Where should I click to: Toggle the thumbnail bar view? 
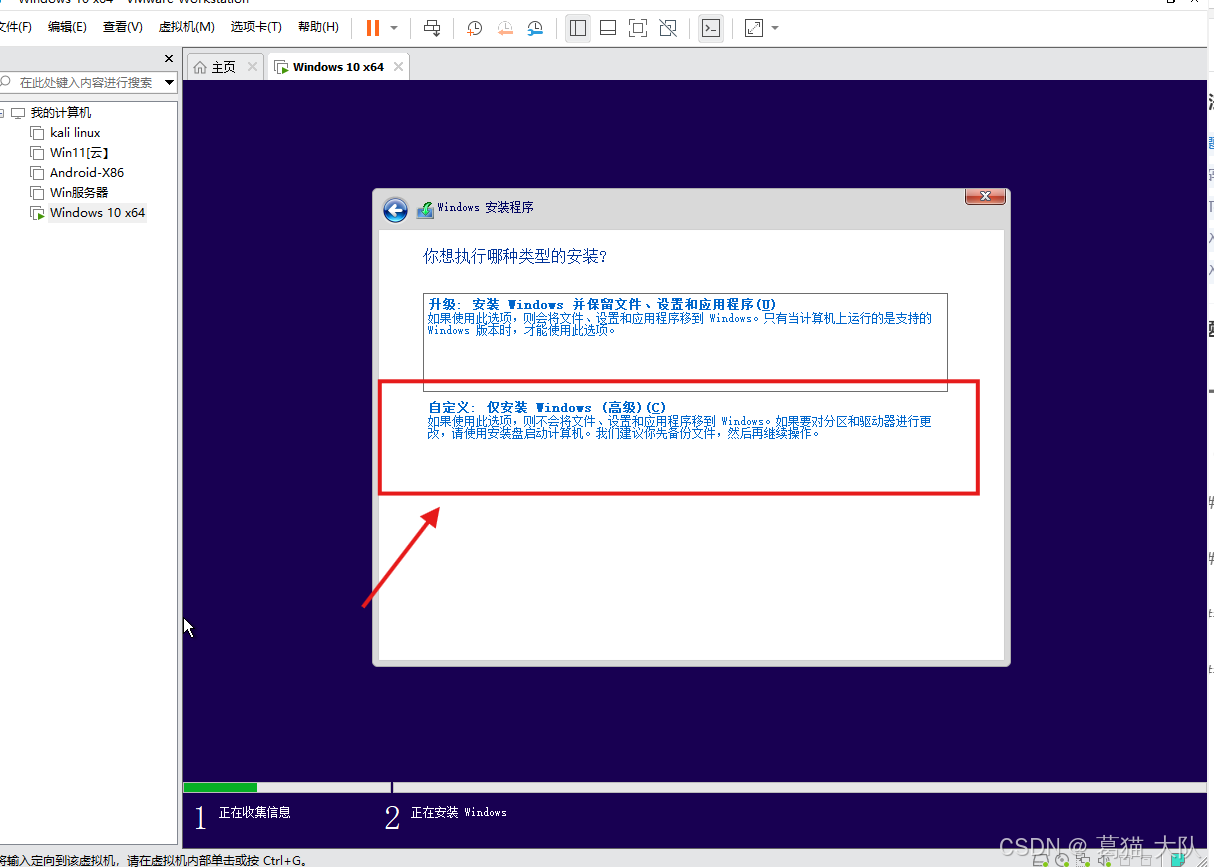608,28
